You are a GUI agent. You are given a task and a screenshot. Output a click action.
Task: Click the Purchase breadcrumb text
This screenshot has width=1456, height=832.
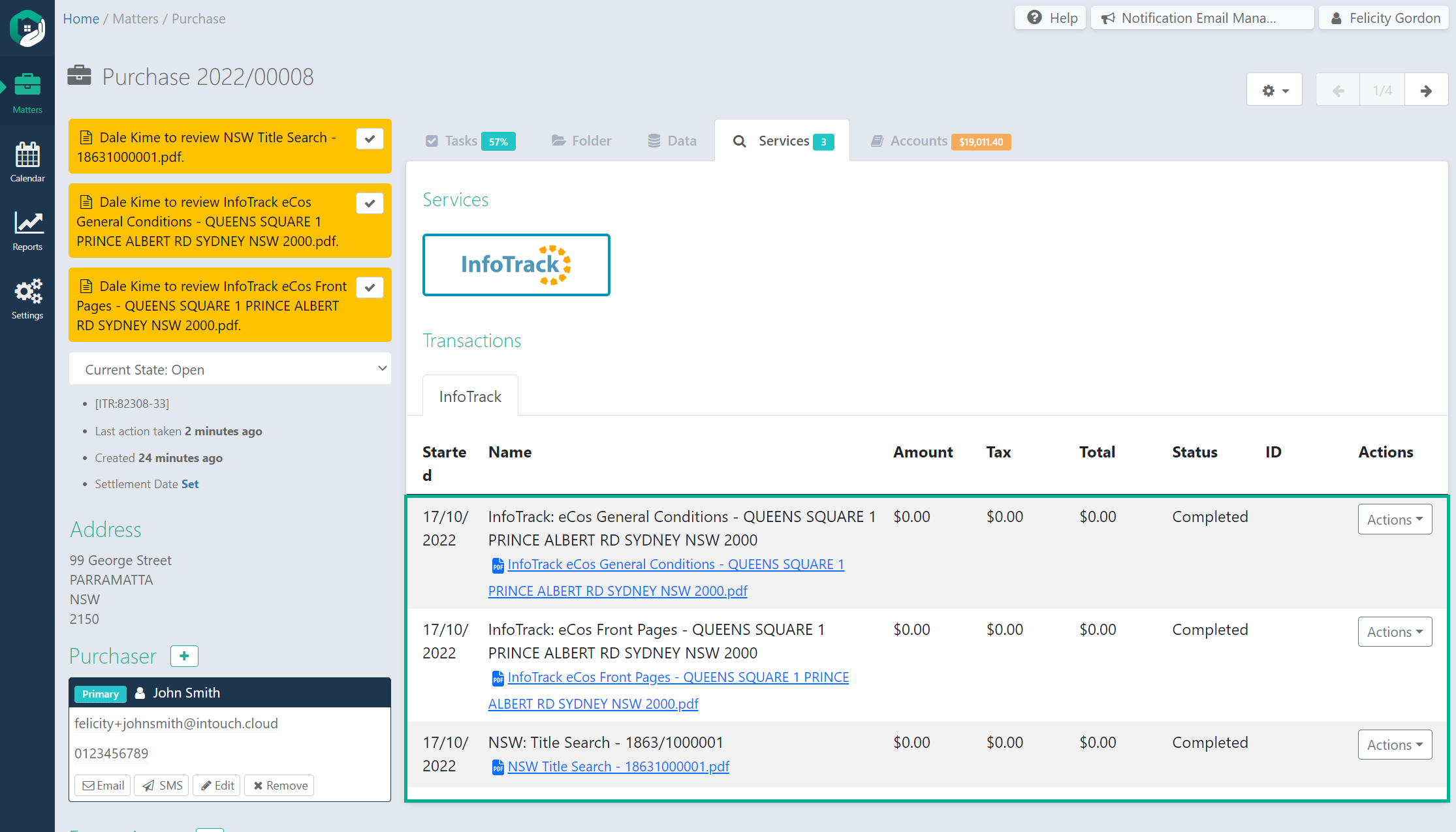coord(198,18)
